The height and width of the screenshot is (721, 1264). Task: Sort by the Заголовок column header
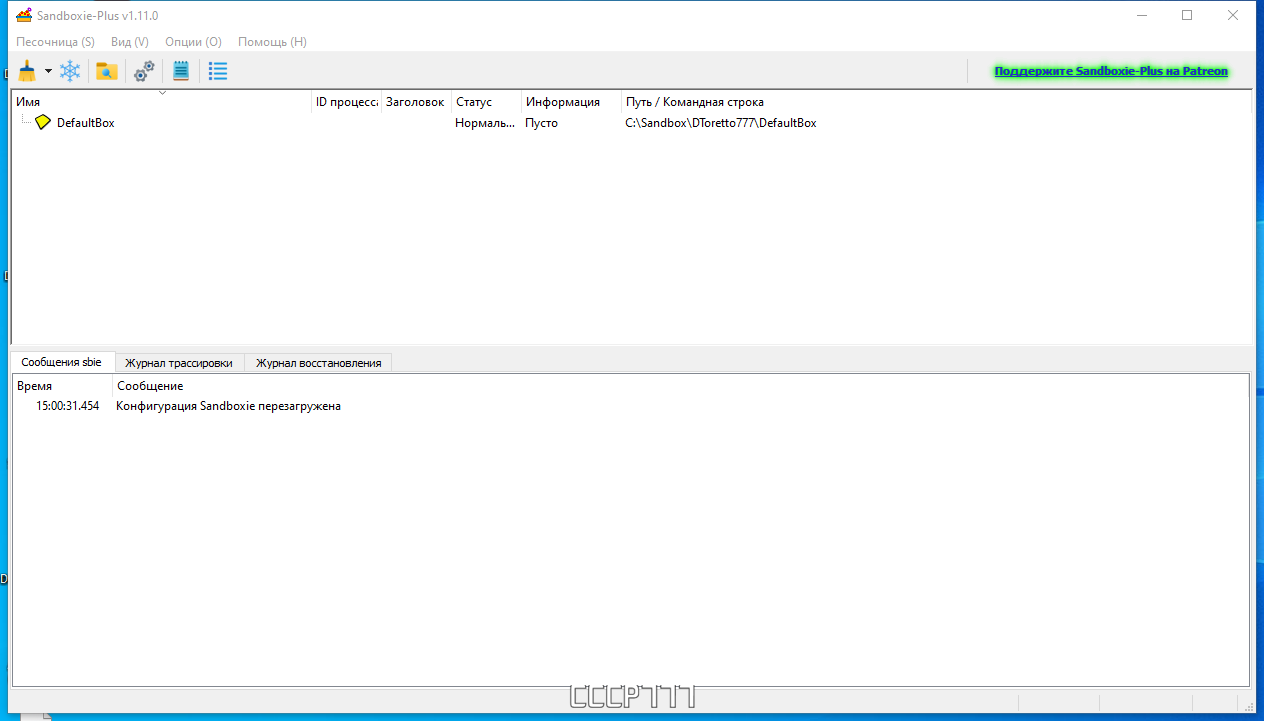(415, 102)
